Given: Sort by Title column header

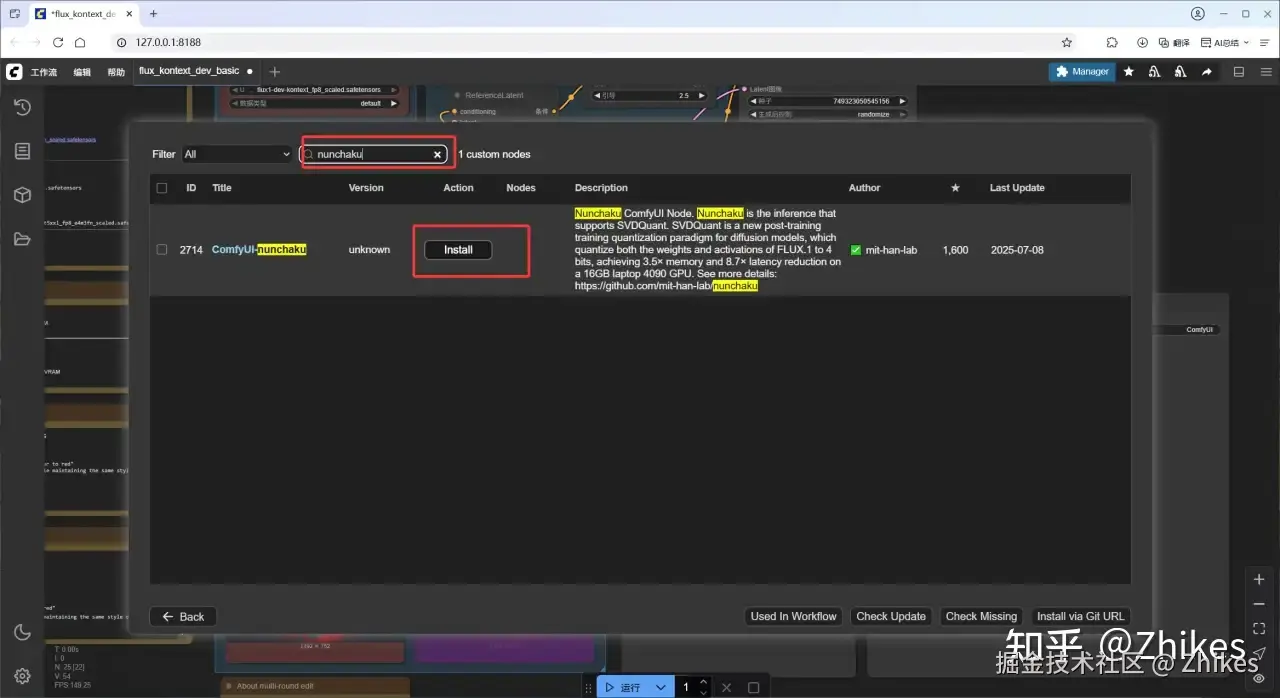Looking at the screenshot, I should click(x=222, y=188).
